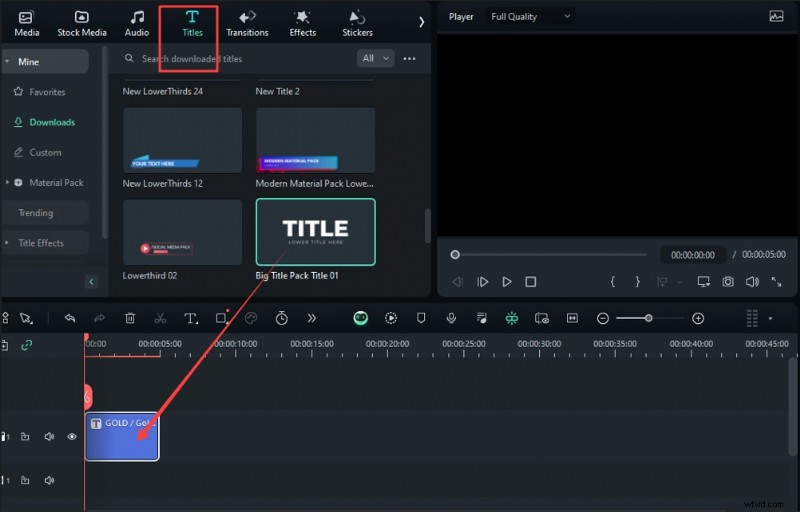Click the Undo arrow in timeline toolbar
This screenshot has width=800, height=512.
70,318
